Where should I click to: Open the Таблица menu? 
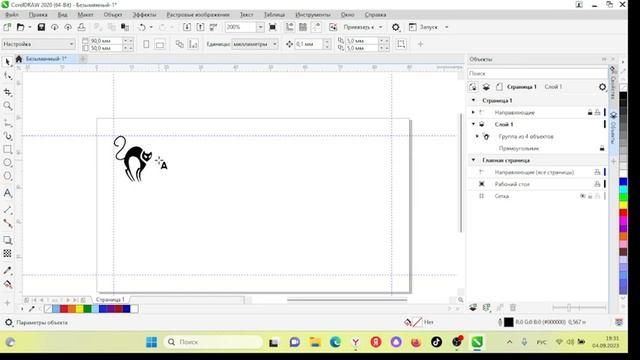[x=274, y=15]
